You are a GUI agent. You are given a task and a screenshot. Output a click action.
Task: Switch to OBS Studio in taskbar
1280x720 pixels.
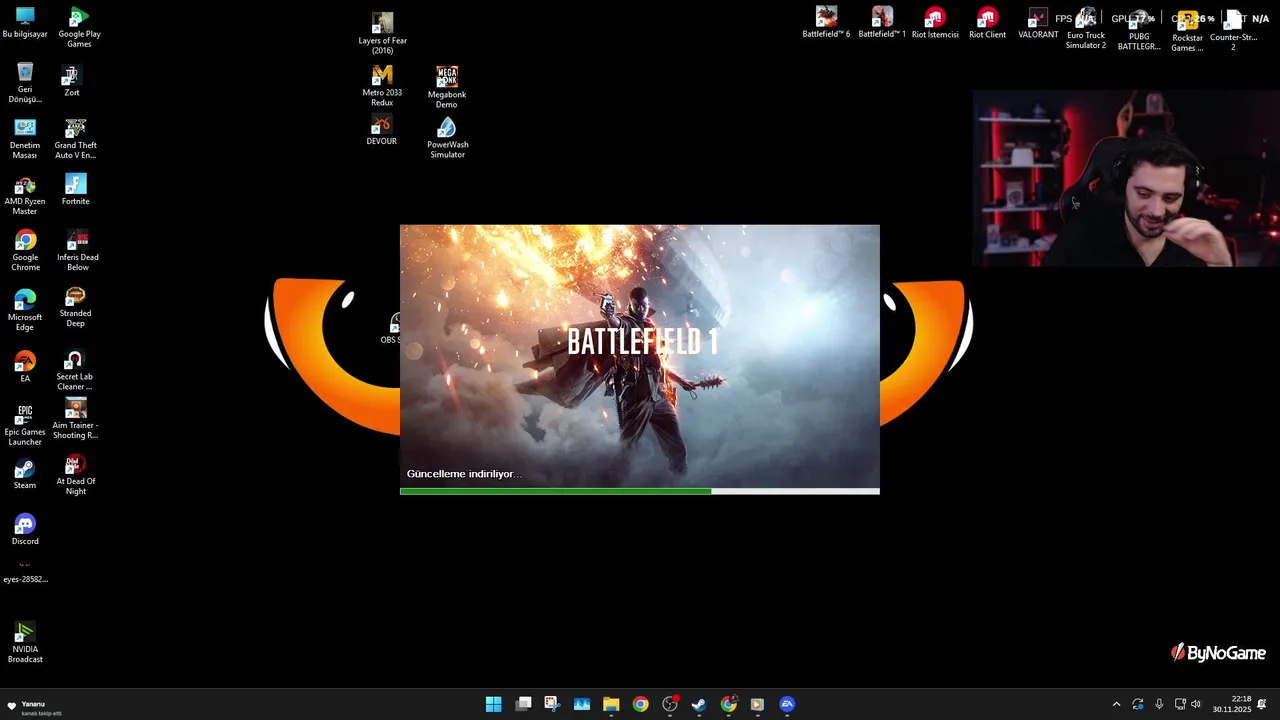[x=670, y=704]
